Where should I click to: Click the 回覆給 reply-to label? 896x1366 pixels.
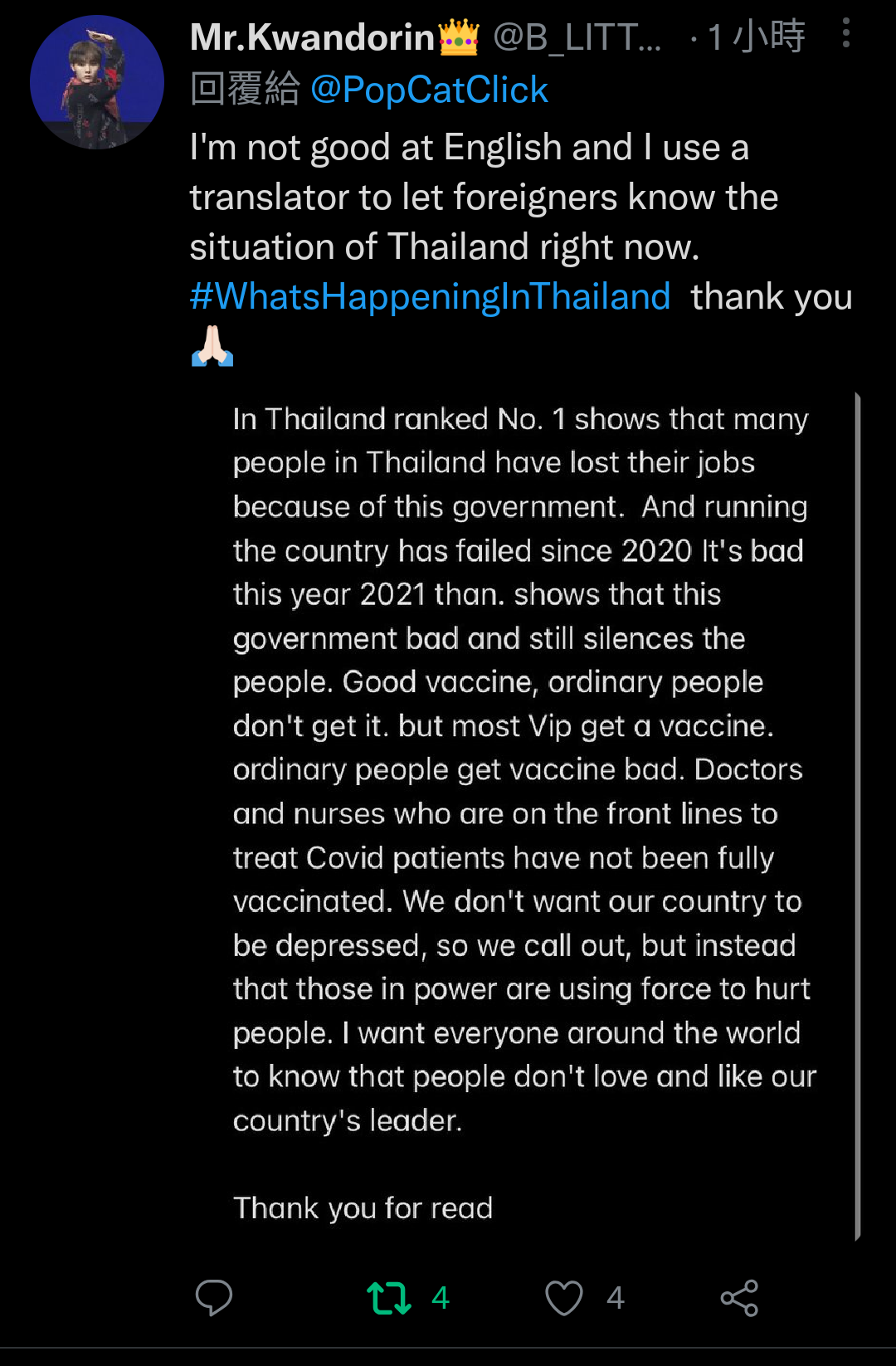(x=245, y=90)
